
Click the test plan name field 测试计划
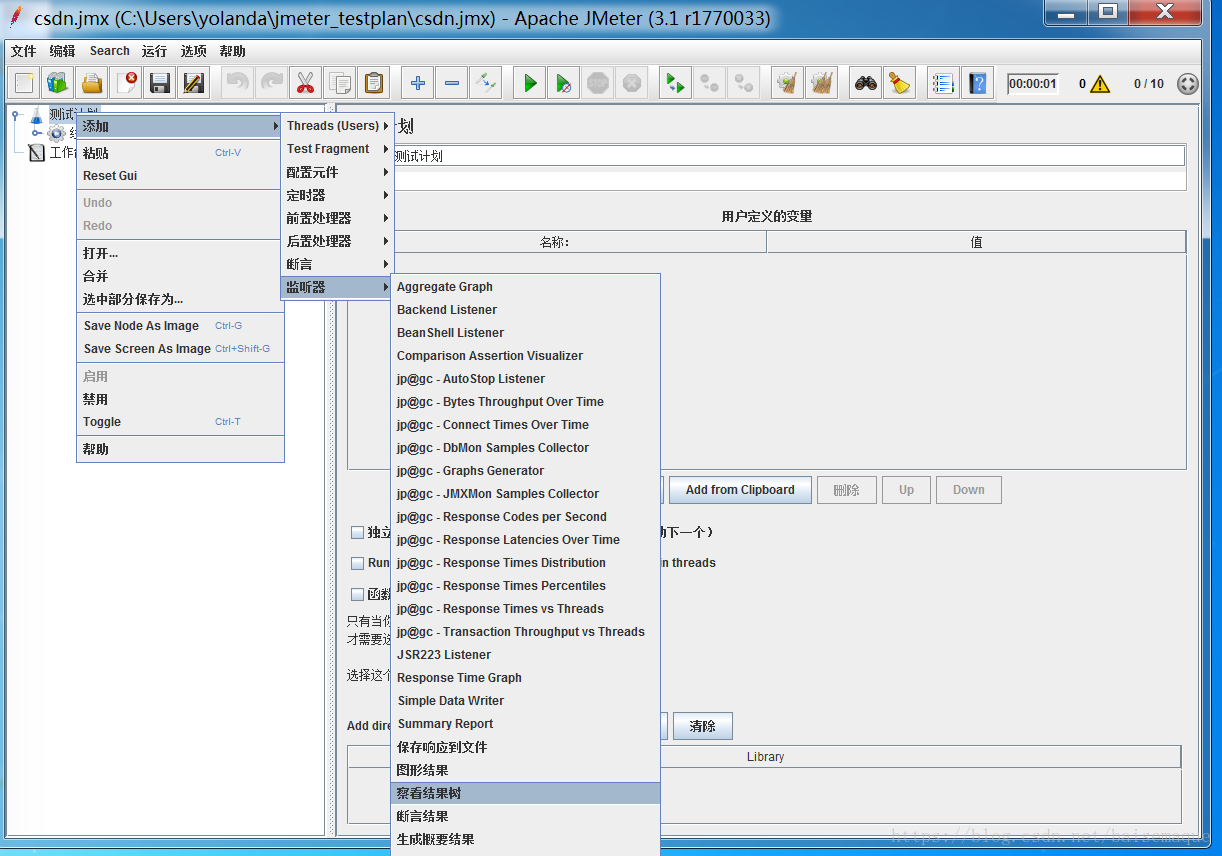coord(789,156)
